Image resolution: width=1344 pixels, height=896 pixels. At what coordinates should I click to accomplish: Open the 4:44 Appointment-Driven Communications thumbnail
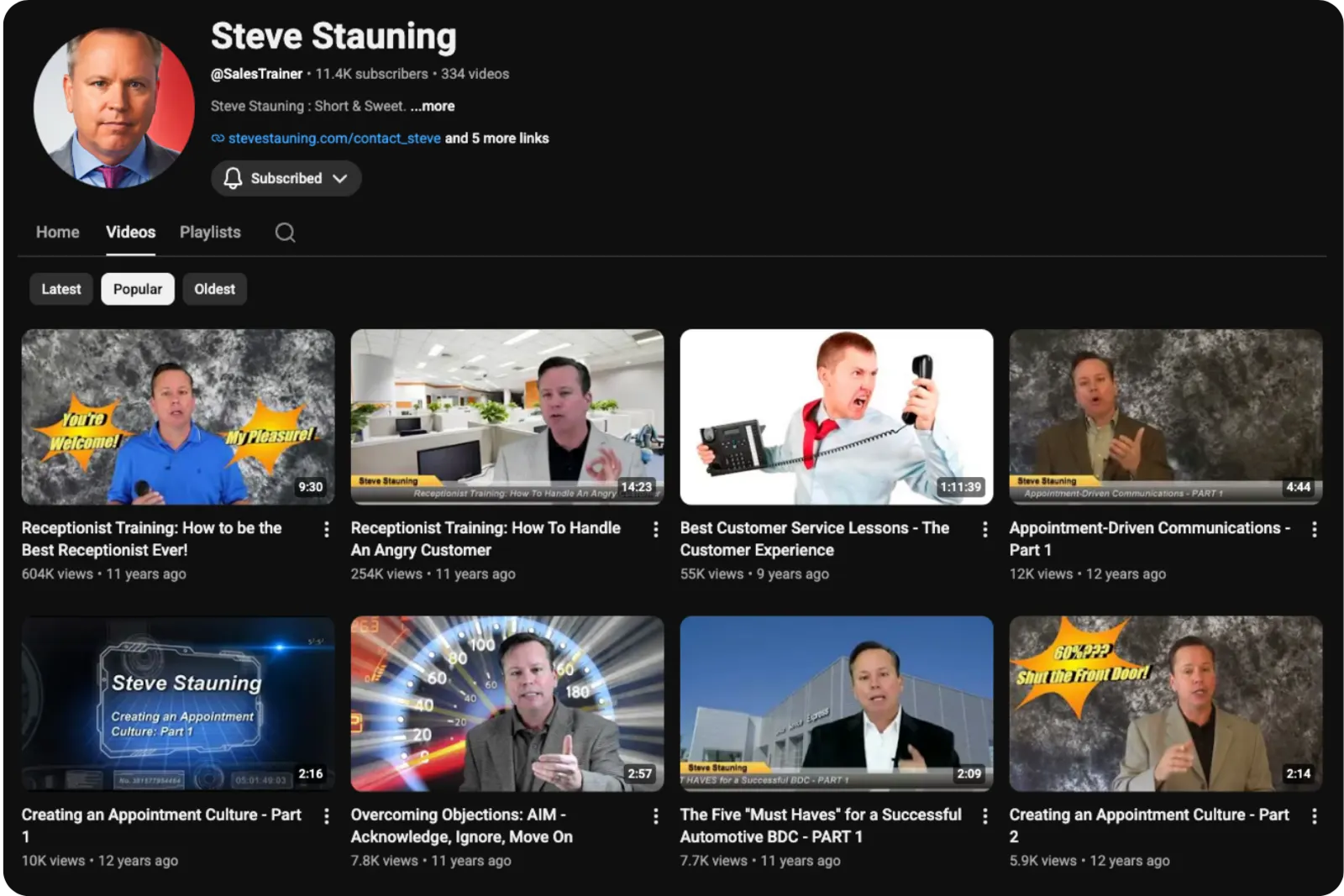click(x=1166, y=417)
